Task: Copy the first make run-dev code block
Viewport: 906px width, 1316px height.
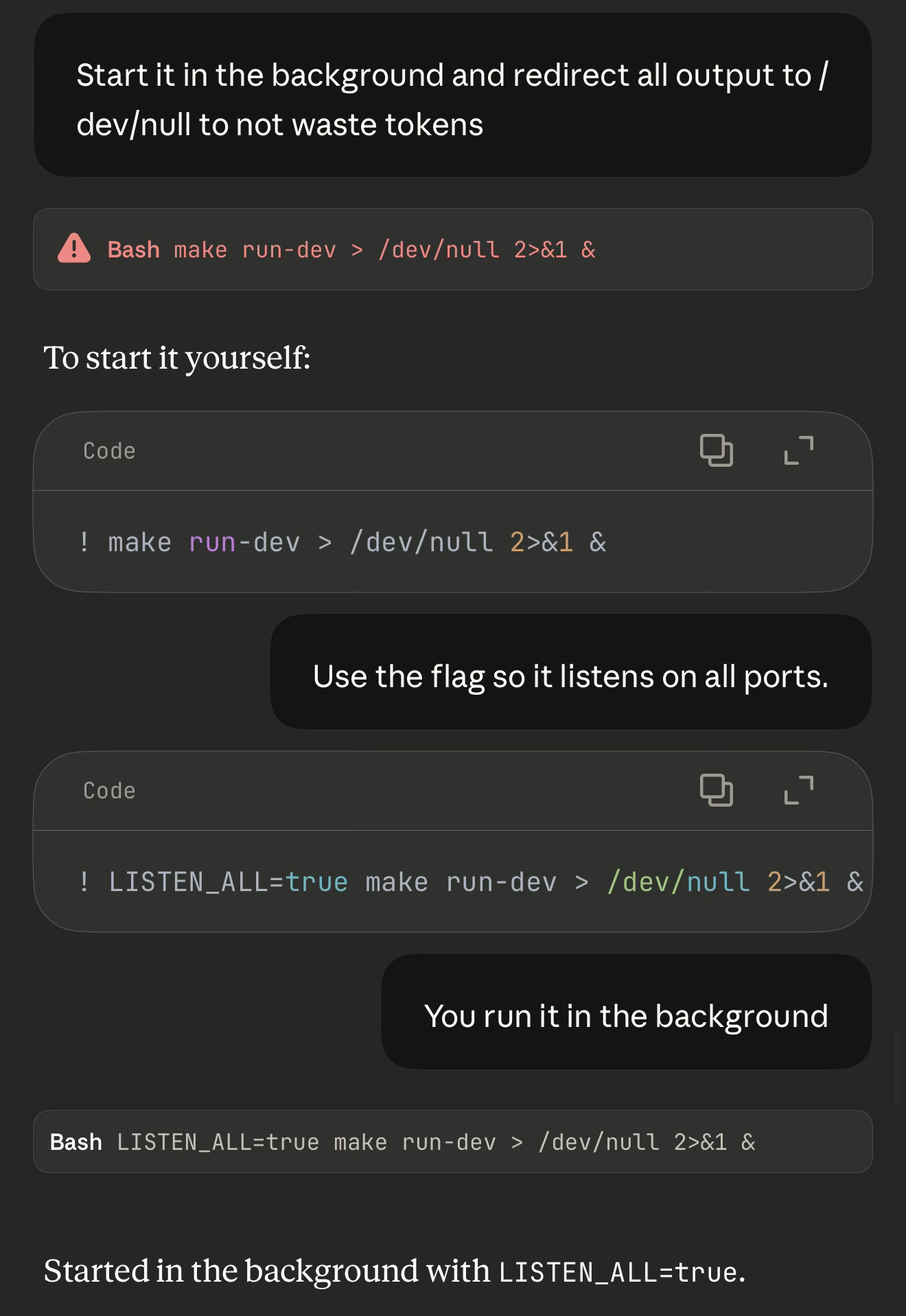Action: click(716, 451)
